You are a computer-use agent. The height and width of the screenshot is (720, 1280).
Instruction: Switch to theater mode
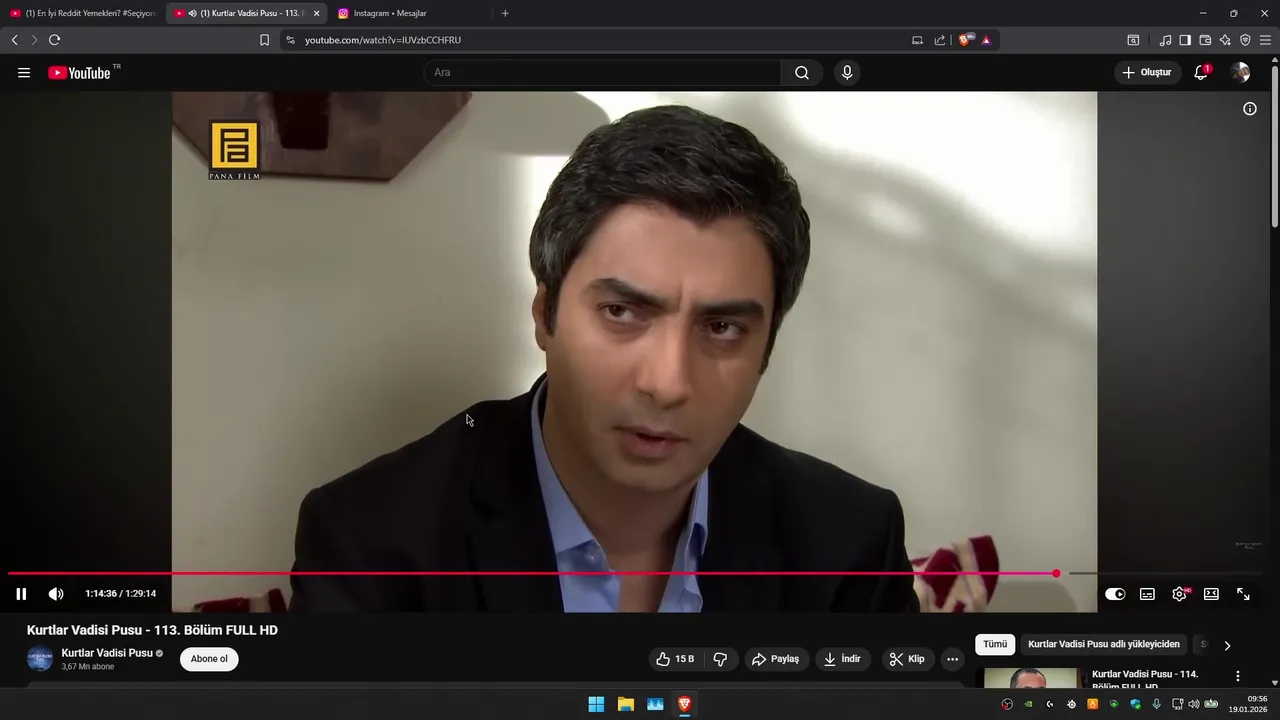(x=1211, y=594)
